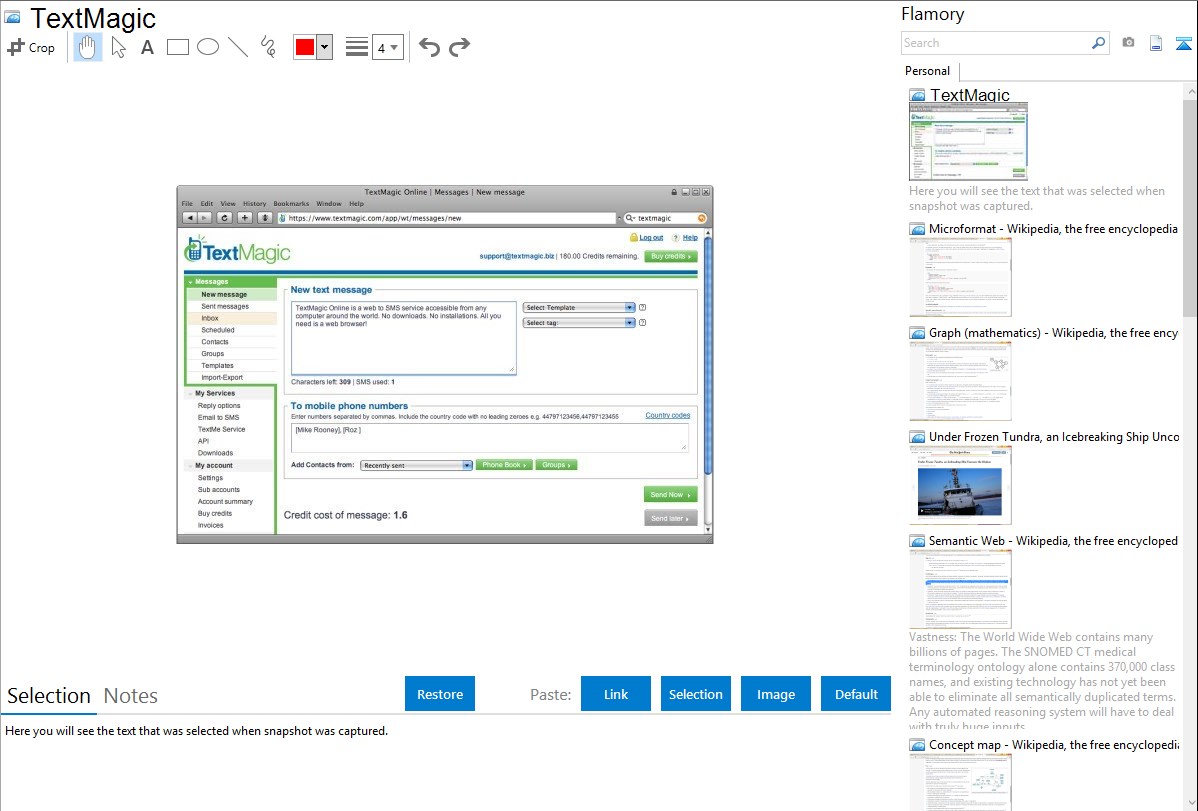This screenshot has height=811, width=1198.
Task: Open the Microformat Wikipedia snapshot thumbnail
Action: pos(960,277)
